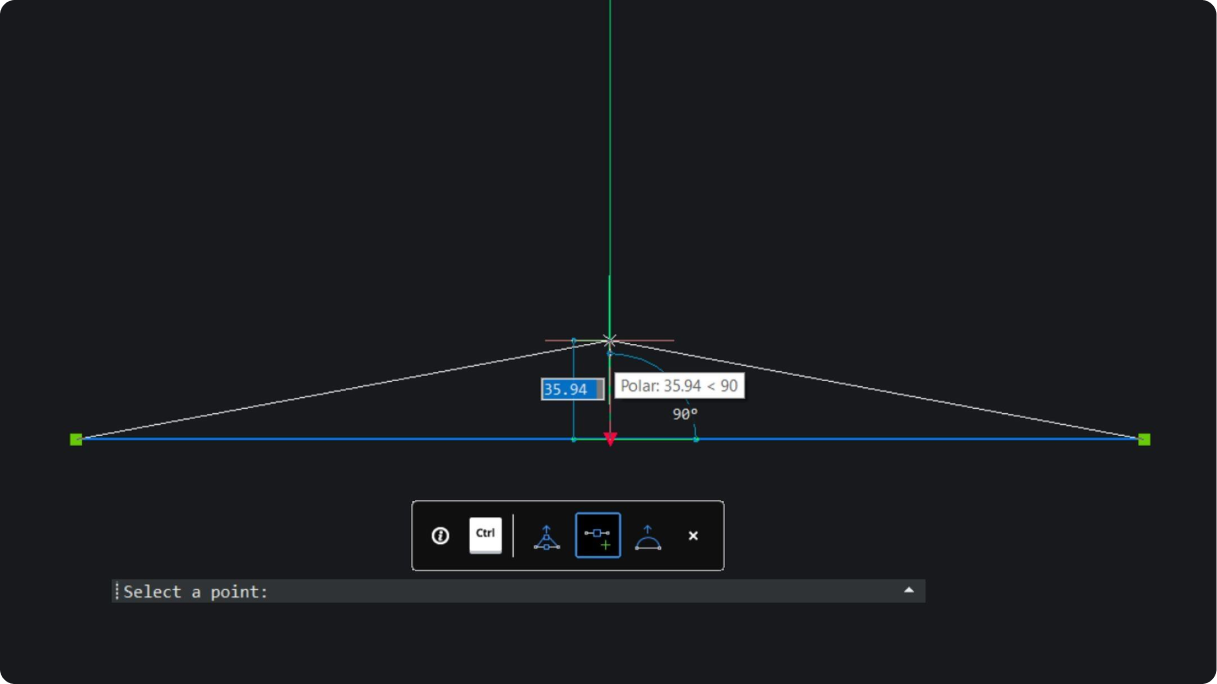Expand the command line history panel
The height and width of the screenshot is (684, 1217).
[x=909, y=590]
